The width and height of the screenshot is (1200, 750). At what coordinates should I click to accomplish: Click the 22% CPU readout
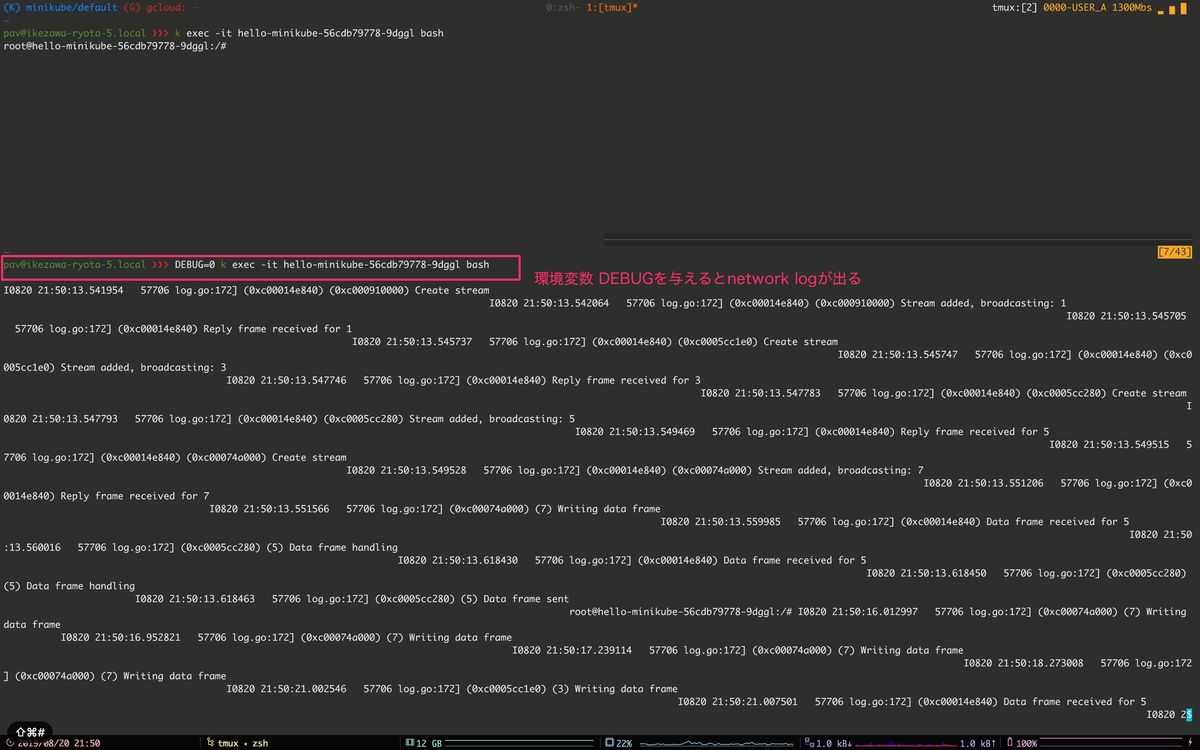pos(625,743)
